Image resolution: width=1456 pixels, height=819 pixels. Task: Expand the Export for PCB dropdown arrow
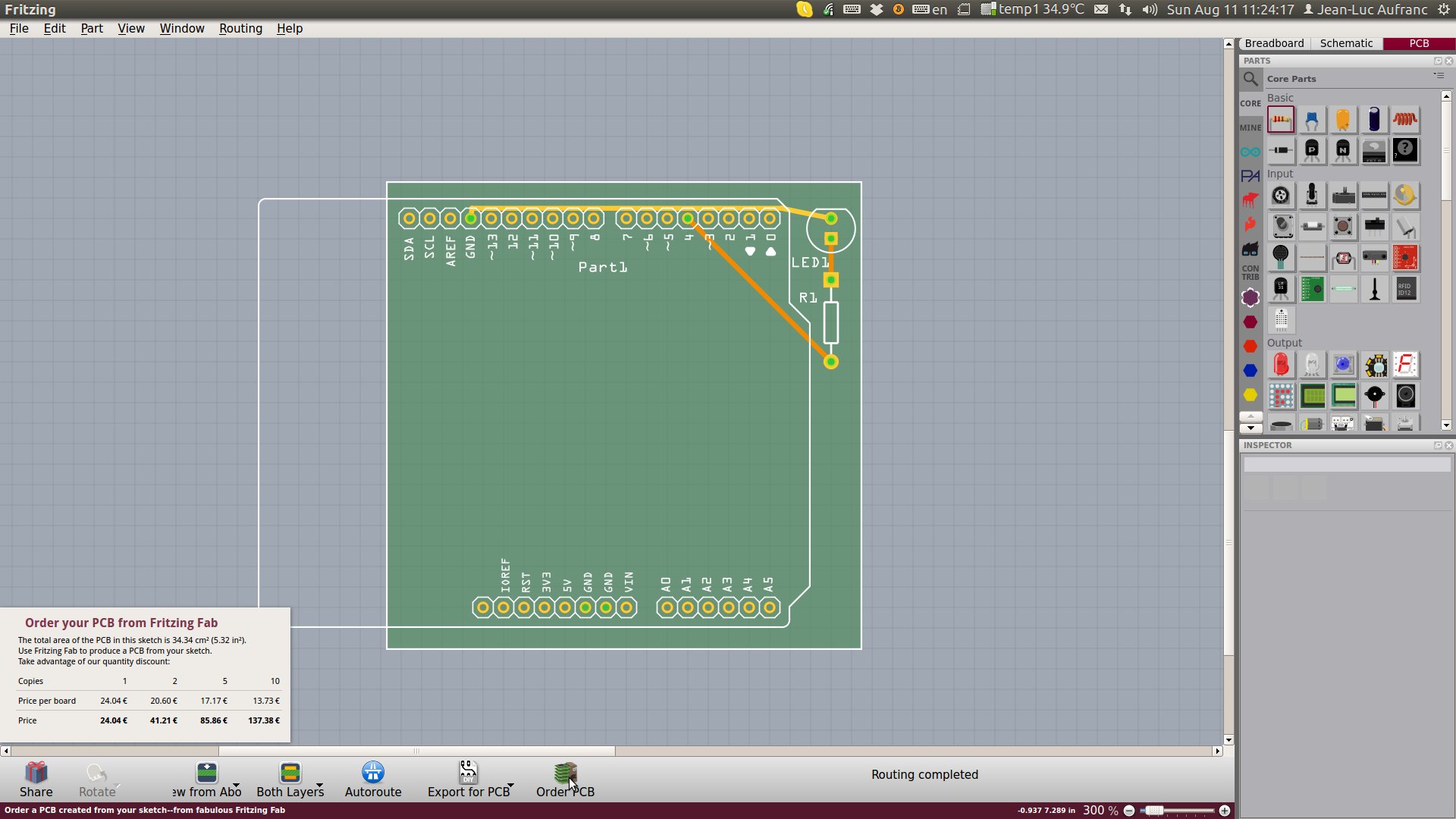510,786
